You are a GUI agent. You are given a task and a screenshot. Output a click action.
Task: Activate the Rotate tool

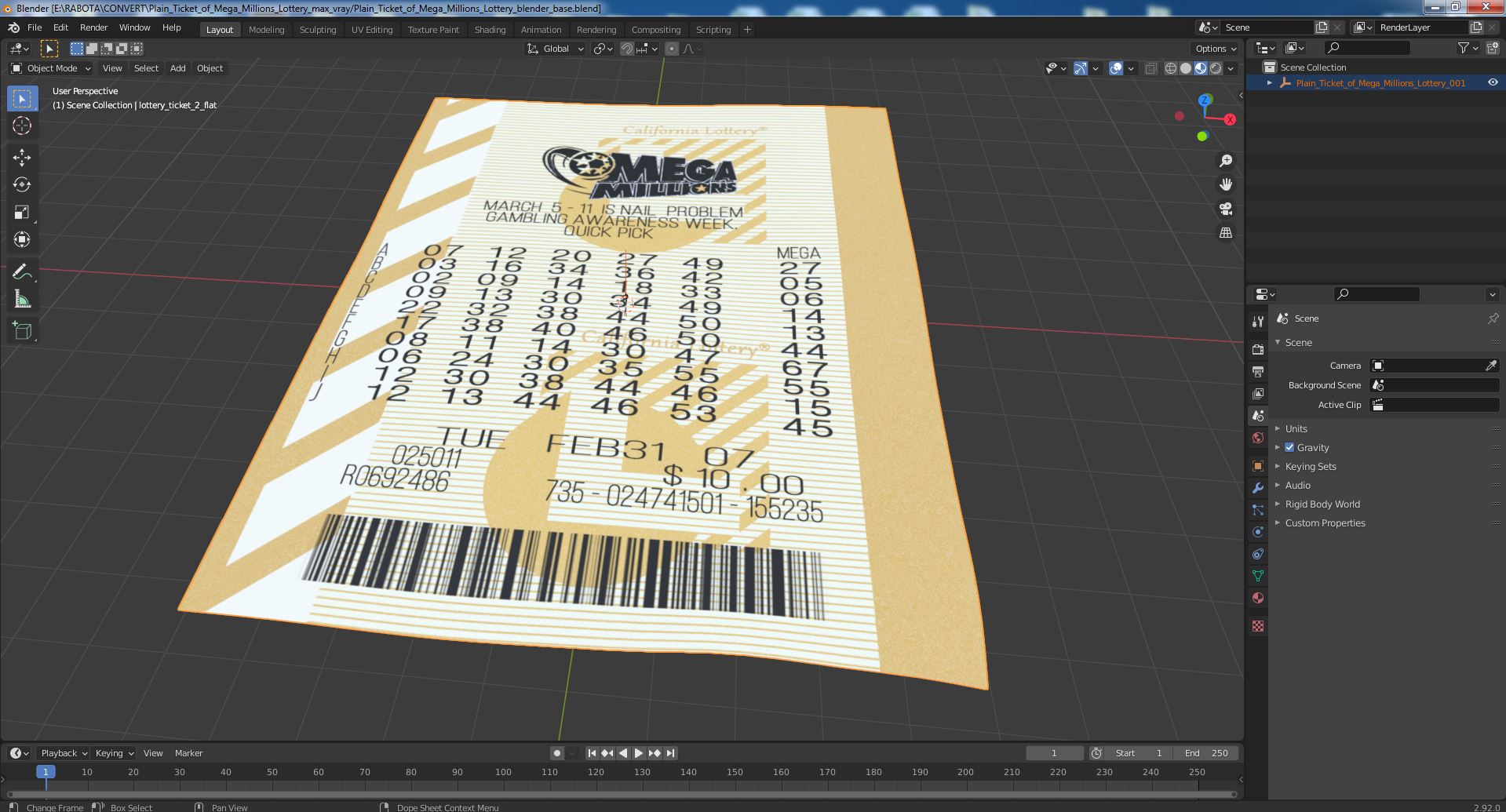(22, 184)
